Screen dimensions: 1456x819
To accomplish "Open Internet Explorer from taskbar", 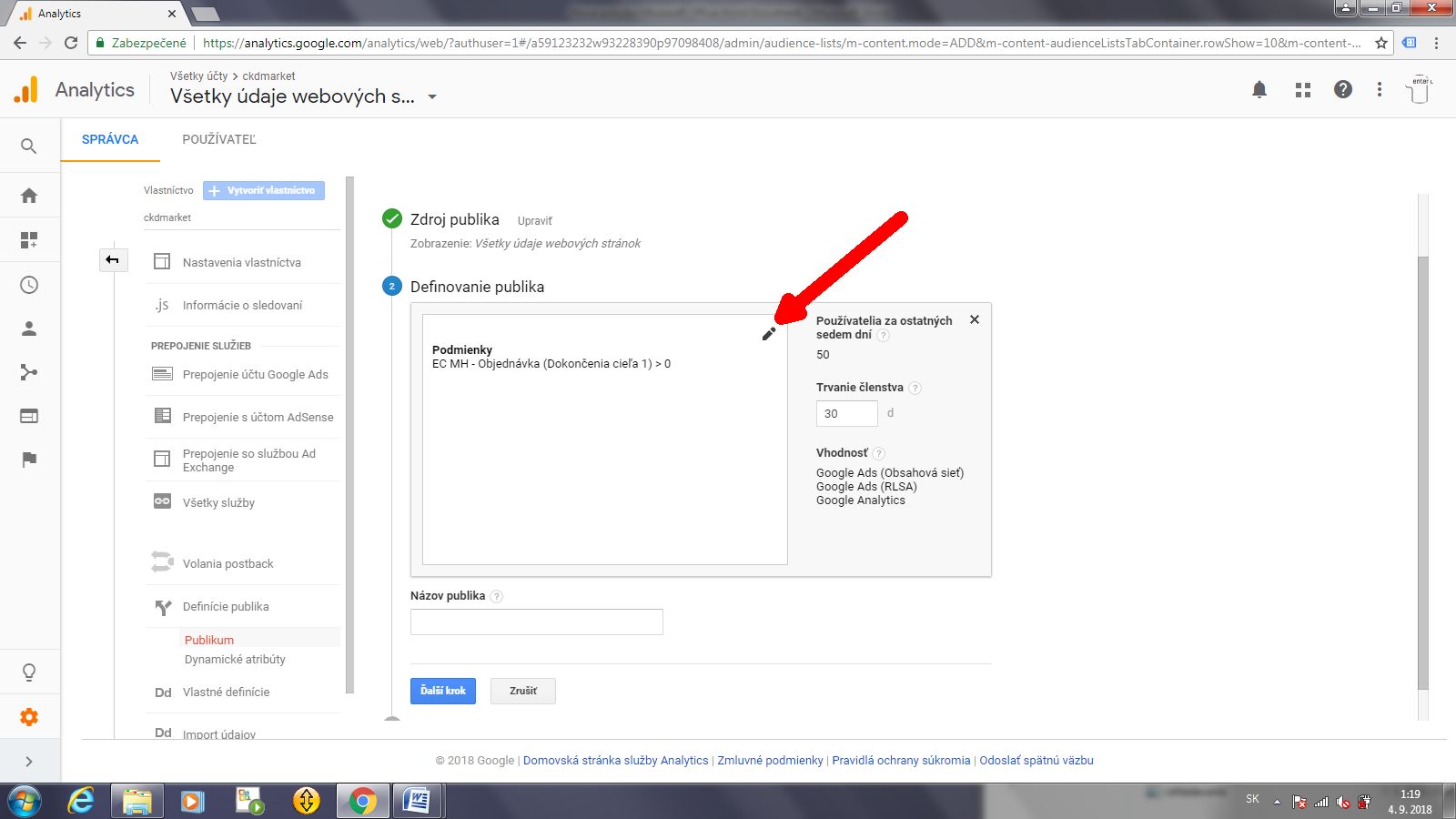I will tap(81, 801).
